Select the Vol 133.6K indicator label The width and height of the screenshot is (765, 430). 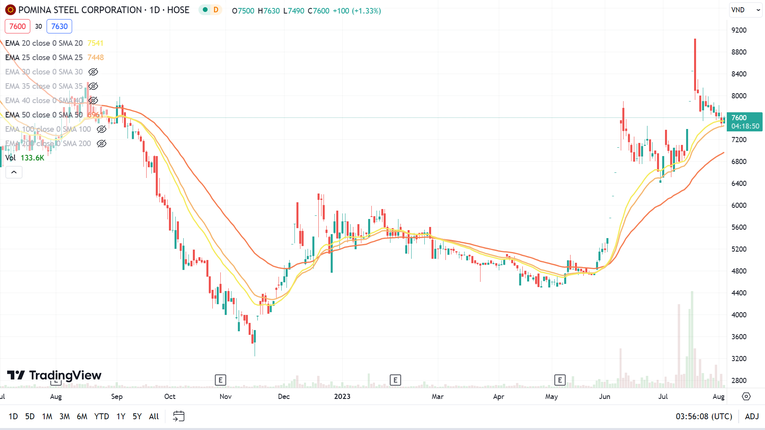pos(25,158)
